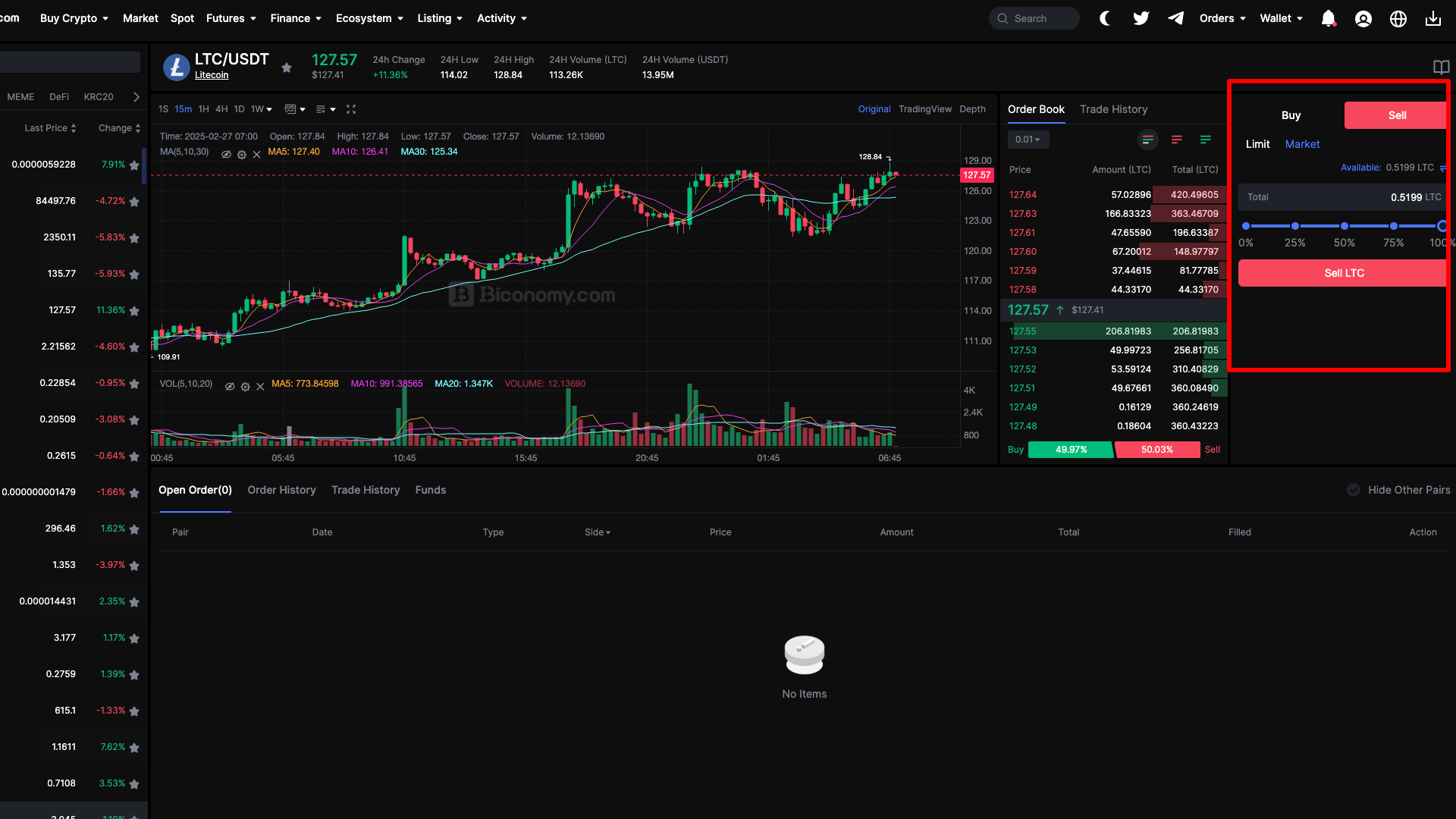Remove the VOL indicator with X
This screenshot has width=1456, height=819.
(260, 386)
